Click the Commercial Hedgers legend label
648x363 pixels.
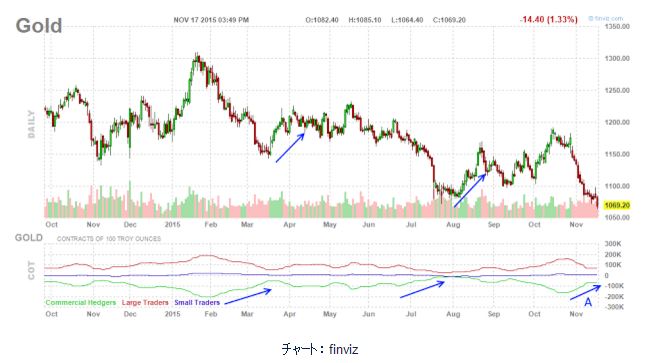point(81,302)
